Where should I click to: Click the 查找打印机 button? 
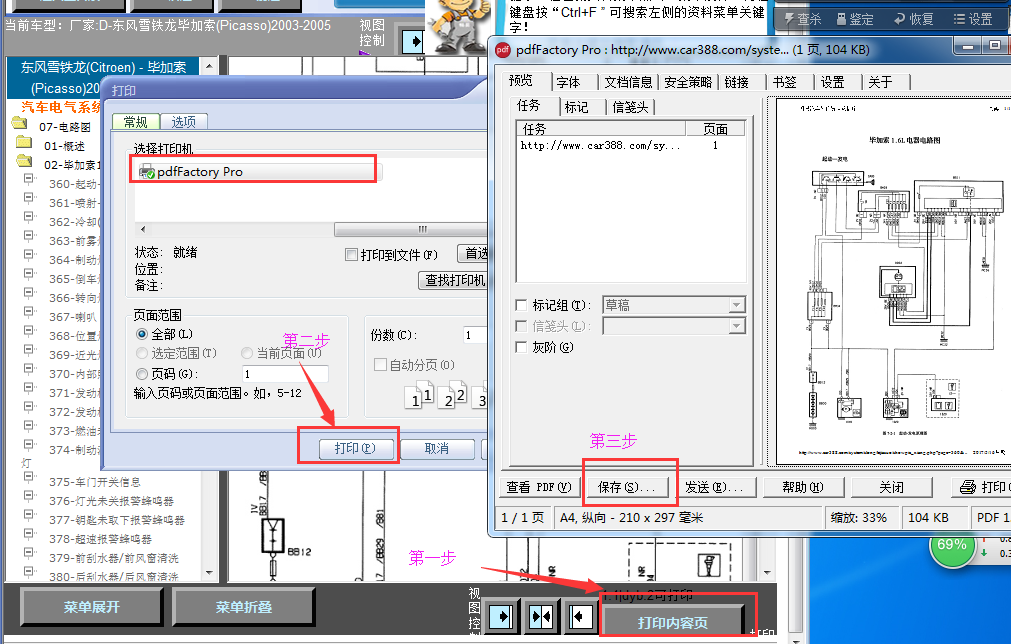tap(453, 280)
